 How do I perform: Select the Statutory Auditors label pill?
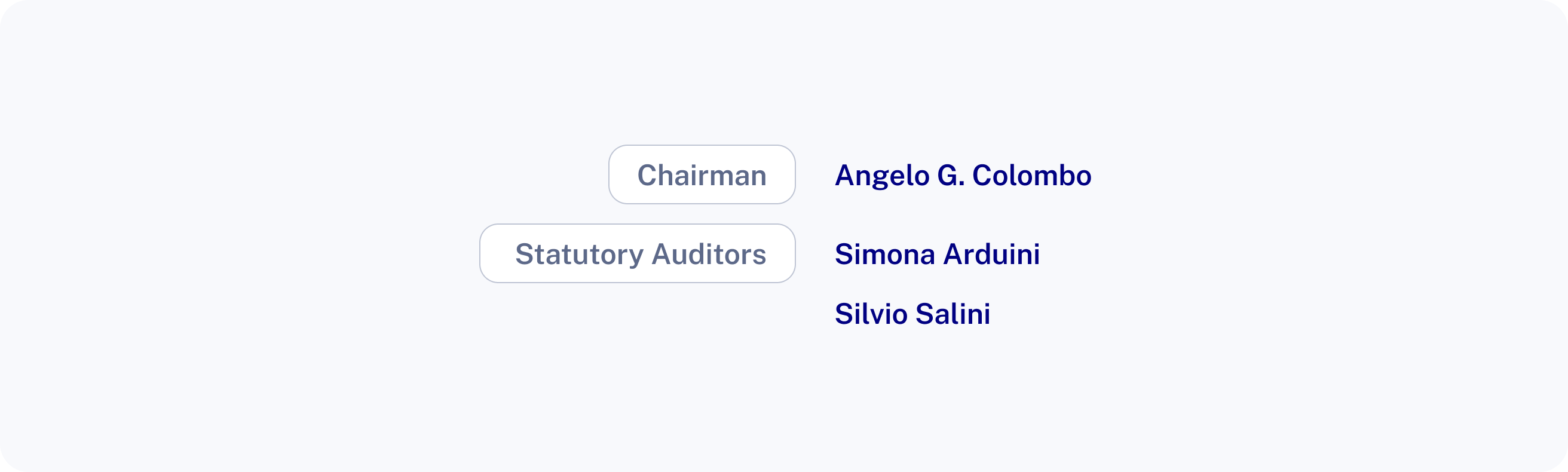638,254
